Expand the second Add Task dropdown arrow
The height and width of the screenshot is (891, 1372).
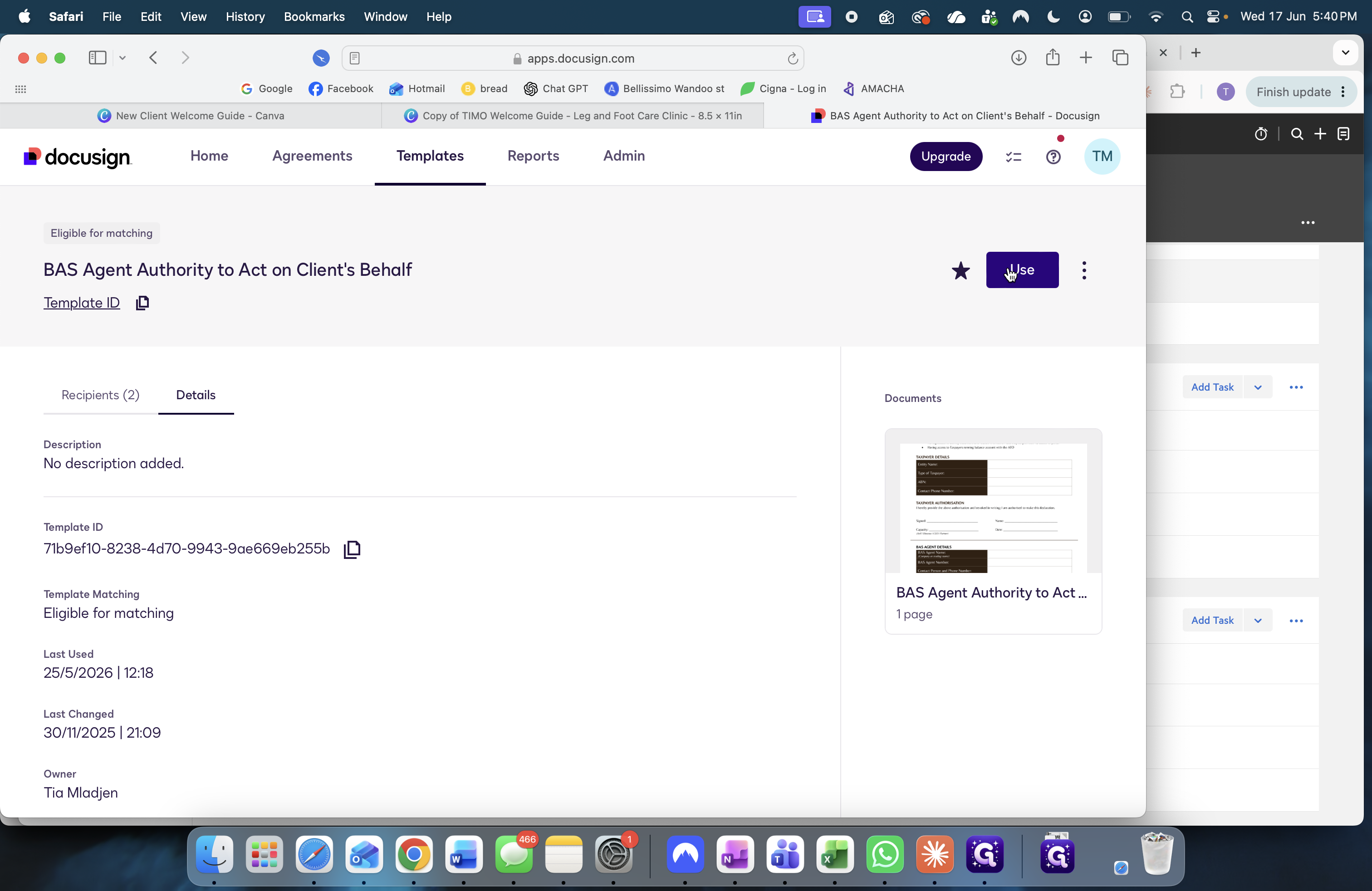pos(1258,621)
